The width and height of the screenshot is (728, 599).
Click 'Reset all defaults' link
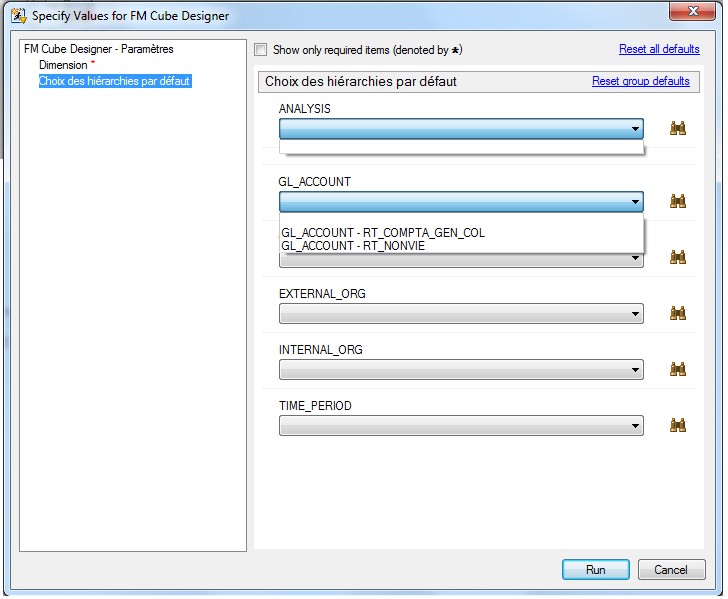coord(659,49)
